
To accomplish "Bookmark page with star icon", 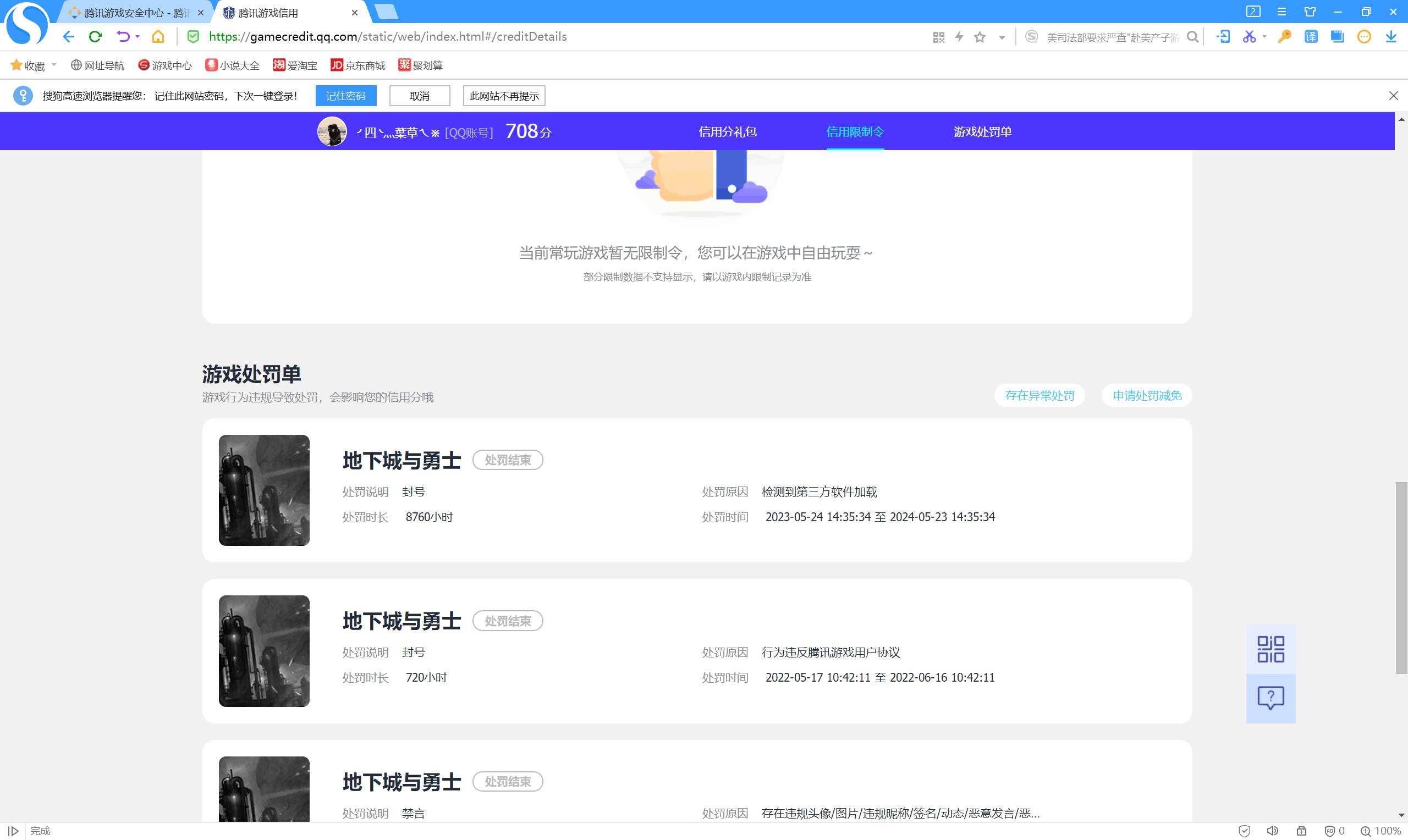I will tap(980, 37).
